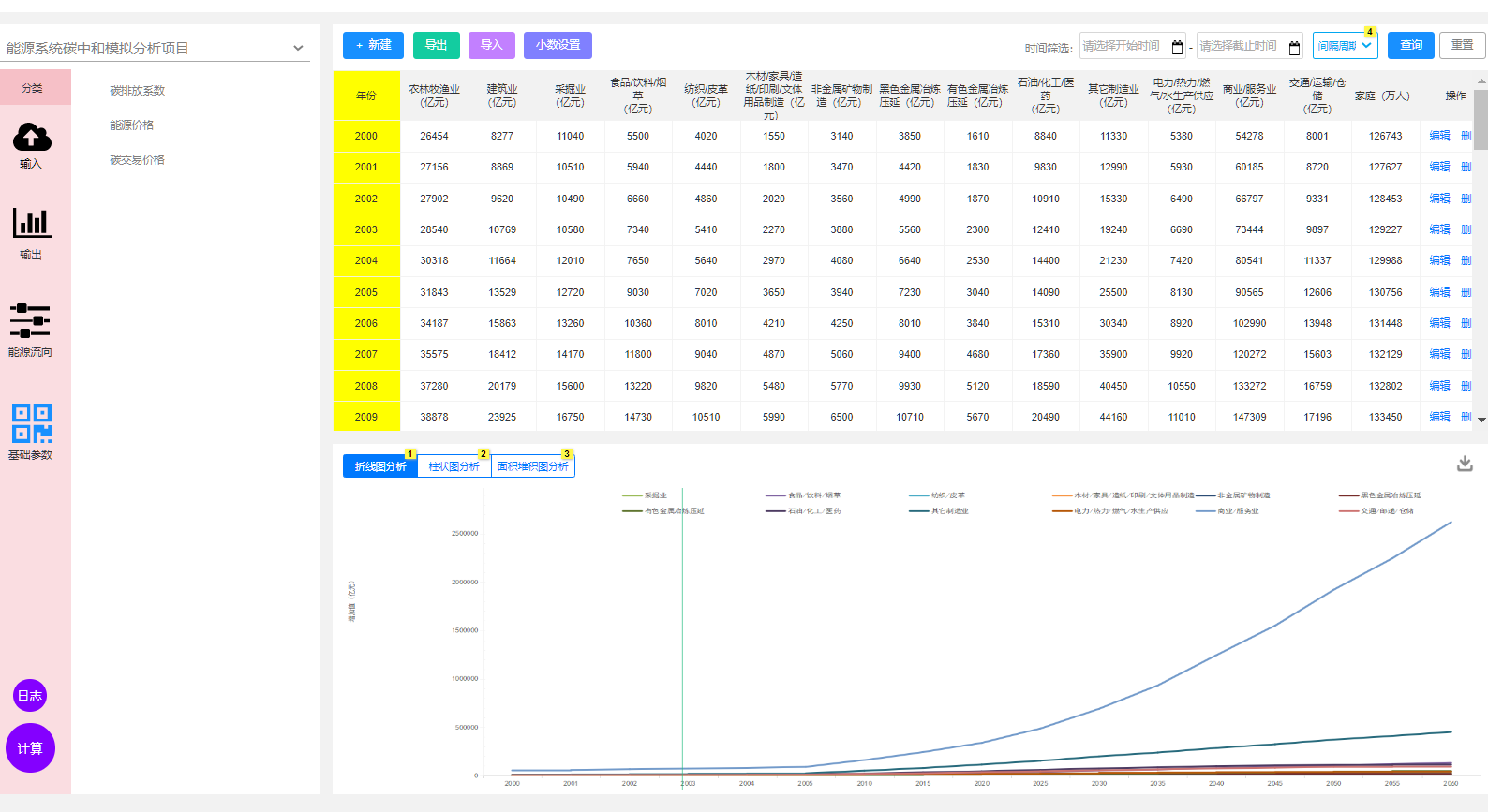Image resolution: width=1488 pixels, height=812 pixels.
Task: Edit the 2007 row via 编辑
Action: [1439, 354]
